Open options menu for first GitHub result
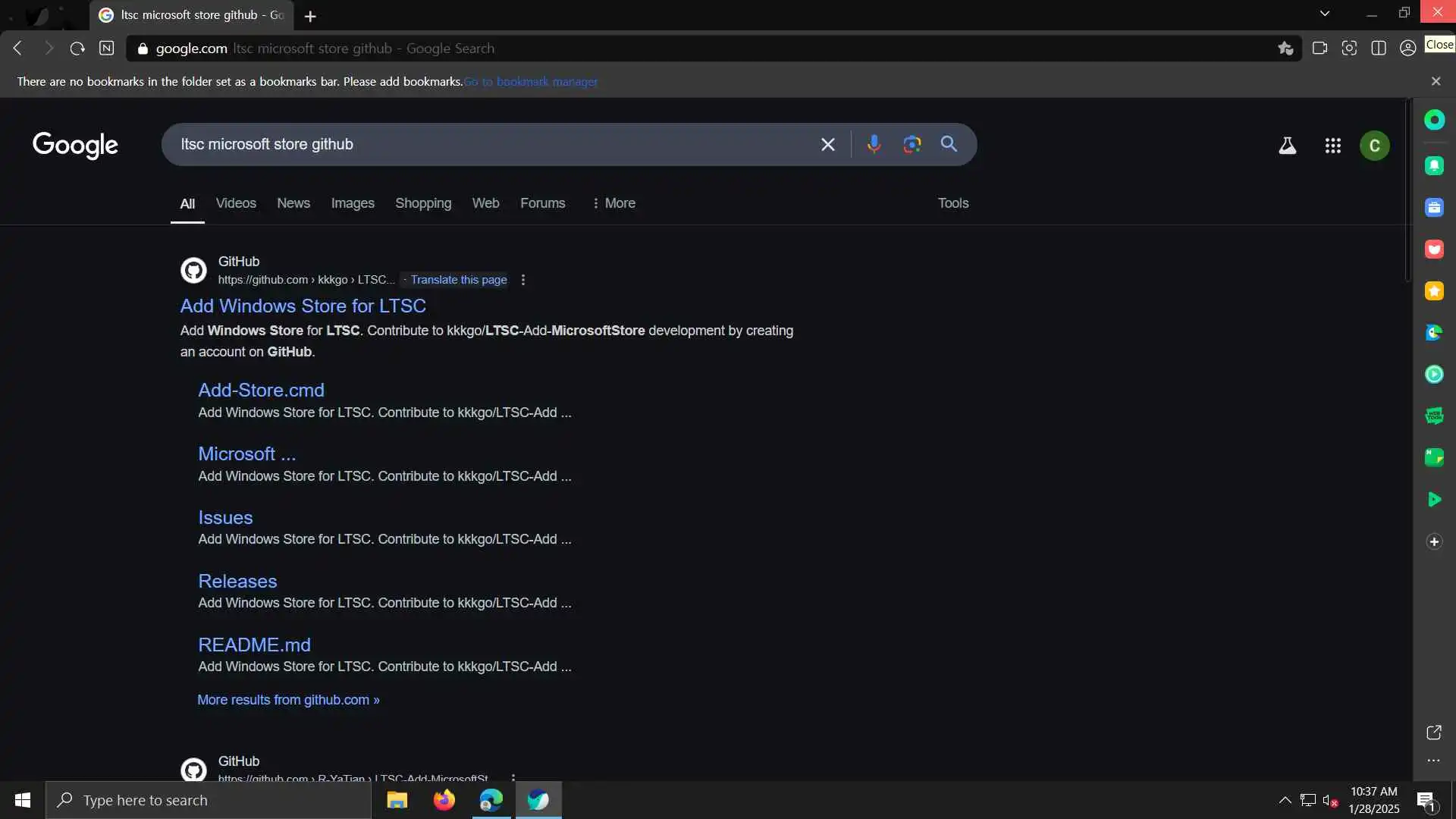Viewport: 1456px width, 819px height. (x=523, y=280)
